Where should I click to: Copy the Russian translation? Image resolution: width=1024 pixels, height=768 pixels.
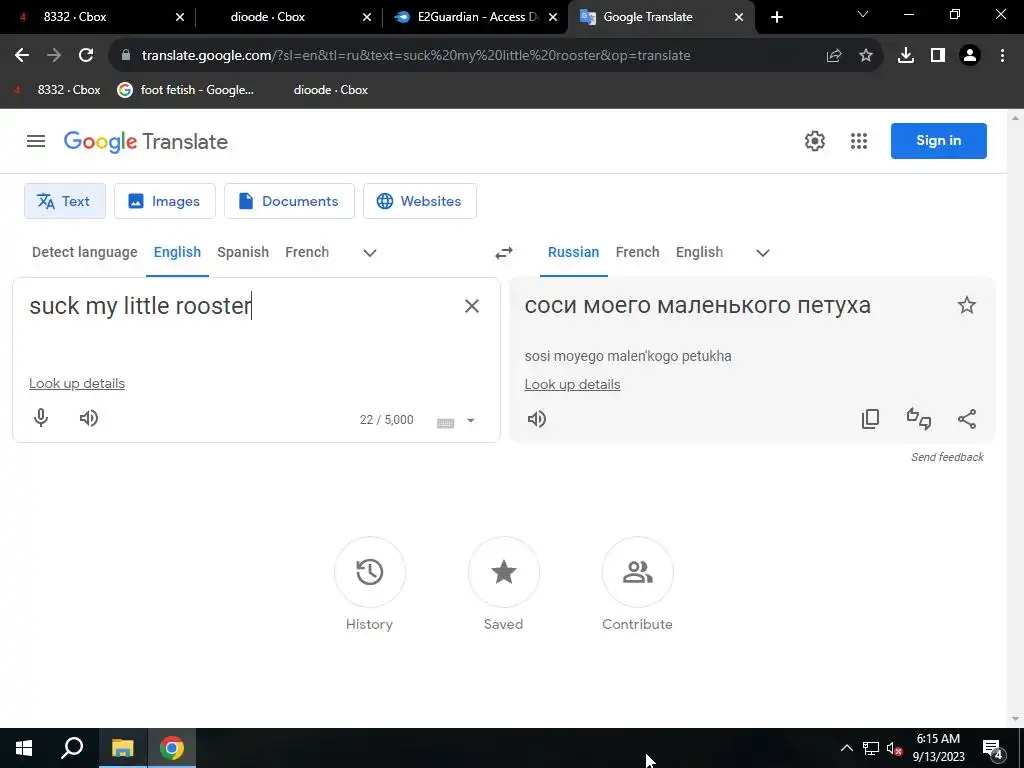pos(871,419)
